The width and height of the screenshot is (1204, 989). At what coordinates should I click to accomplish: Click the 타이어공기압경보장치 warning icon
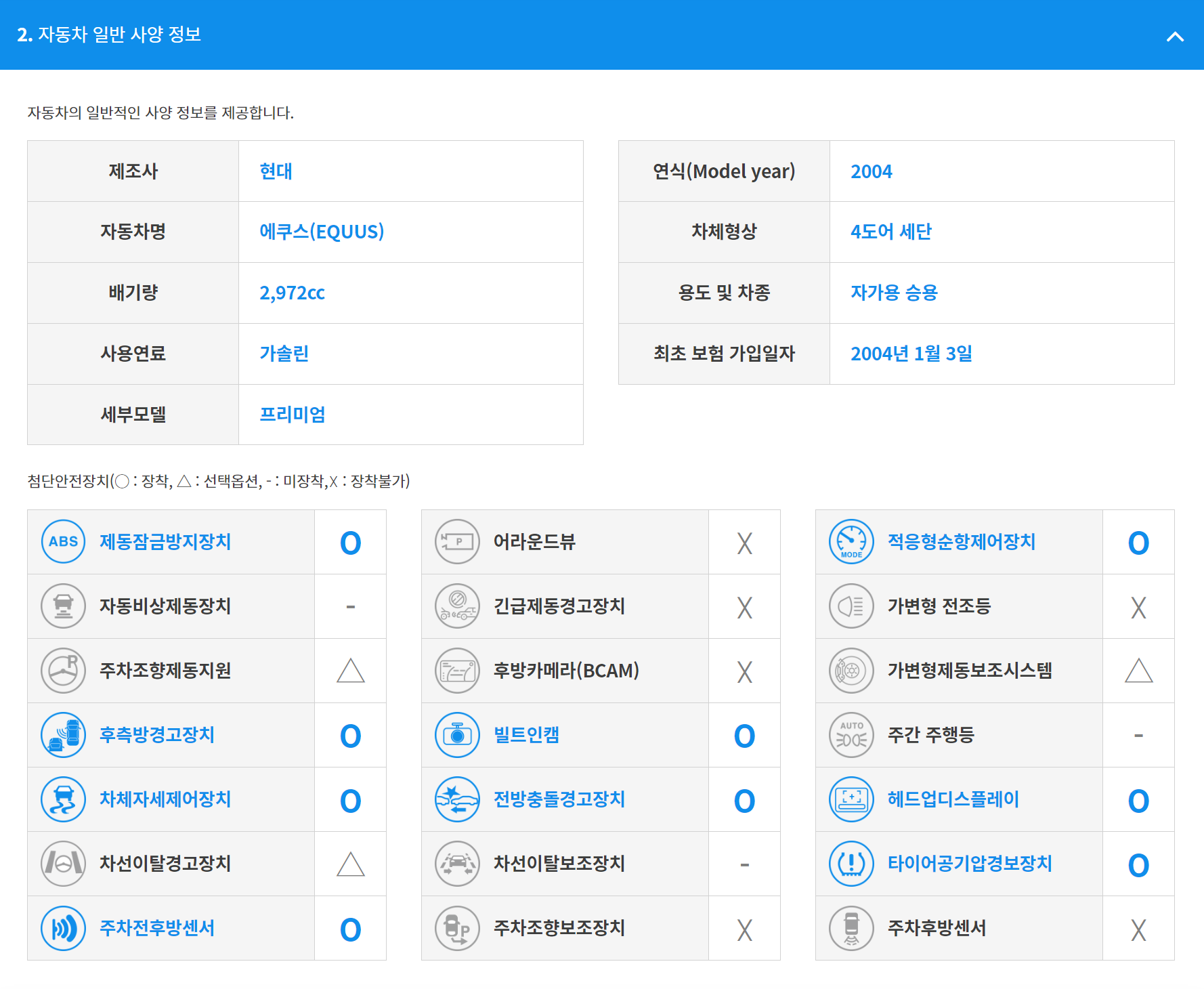[x=851, y=864]
